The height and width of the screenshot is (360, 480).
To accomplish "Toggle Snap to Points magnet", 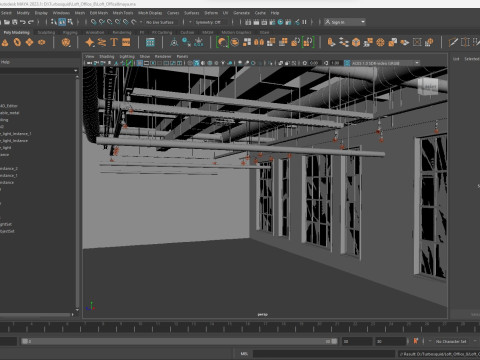I will (x=110, y=22).
